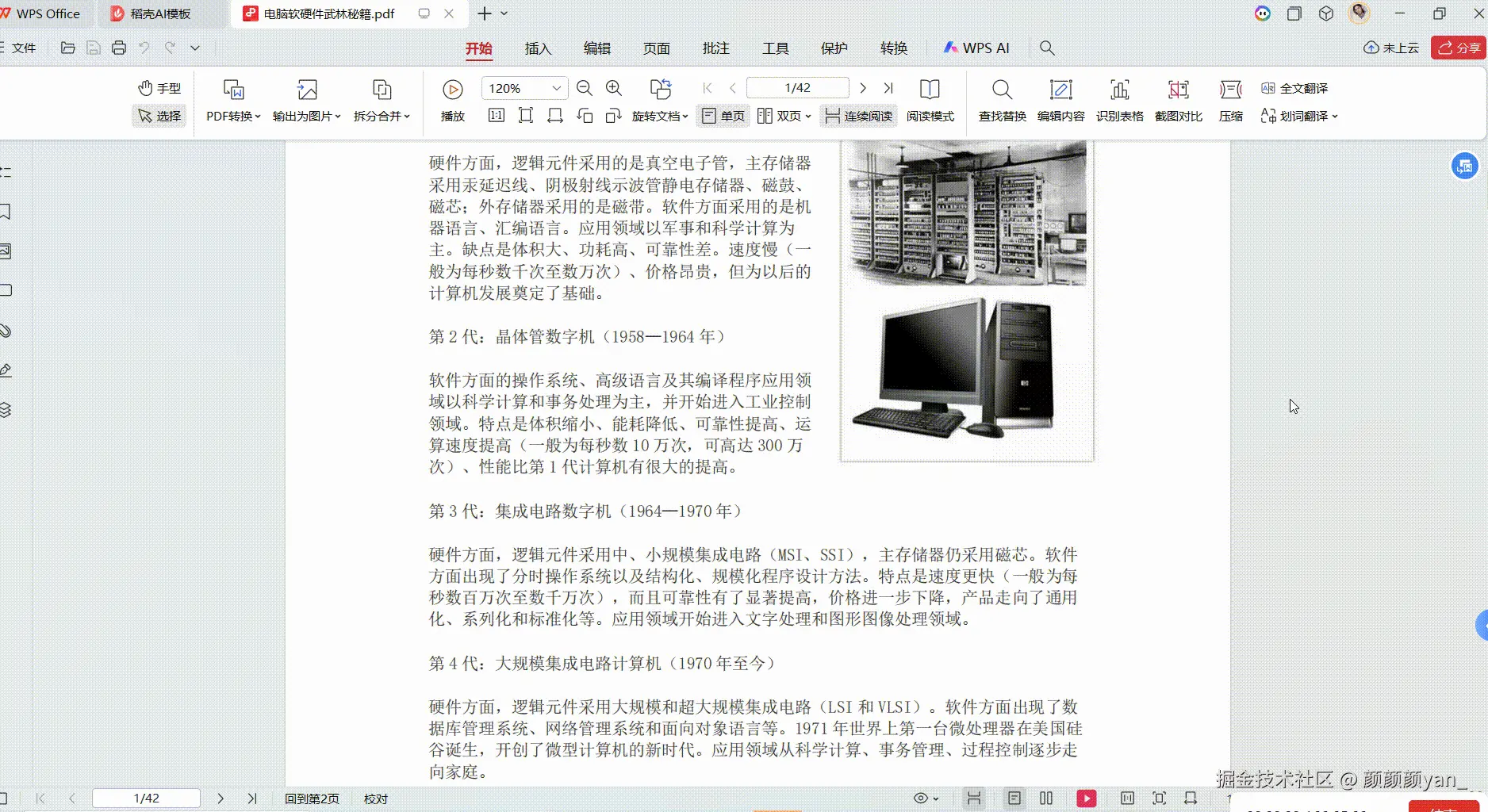
Task: Toggle continuous reading icon in status bar
Action: (x=974, y=799)
